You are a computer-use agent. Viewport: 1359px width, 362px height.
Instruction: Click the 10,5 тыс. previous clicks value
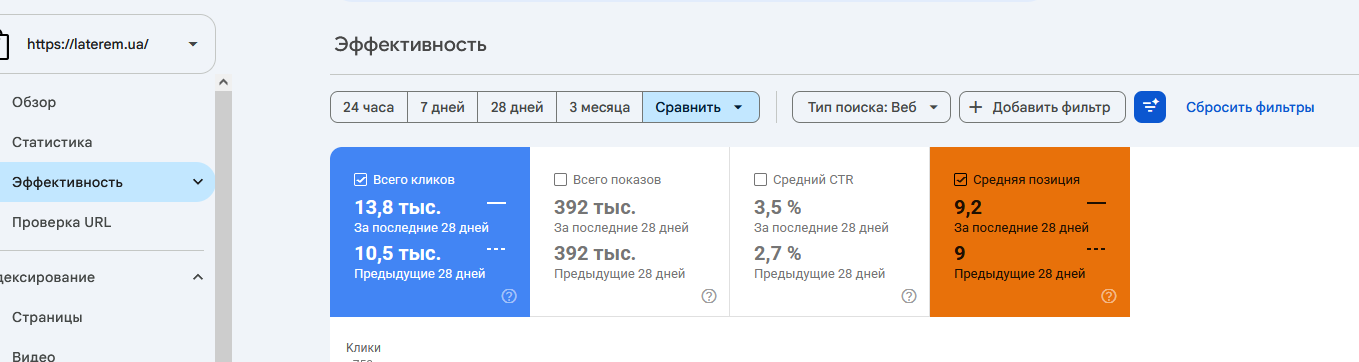point(397,253)
